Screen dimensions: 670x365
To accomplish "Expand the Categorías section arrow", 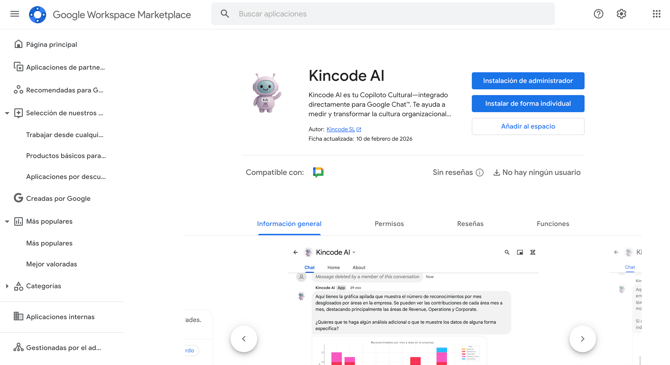I will click(x=7, y=286).
